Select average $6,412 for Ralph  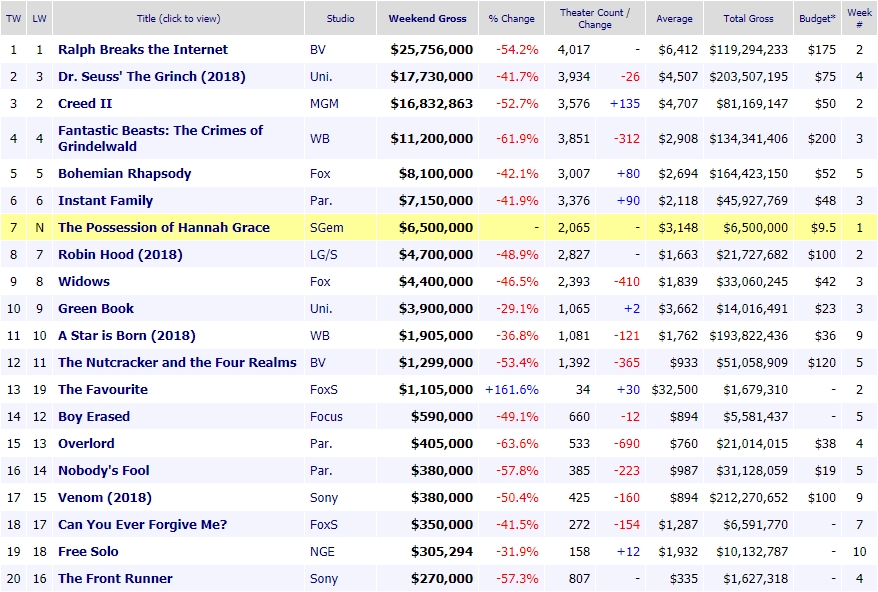coord(678,49)
